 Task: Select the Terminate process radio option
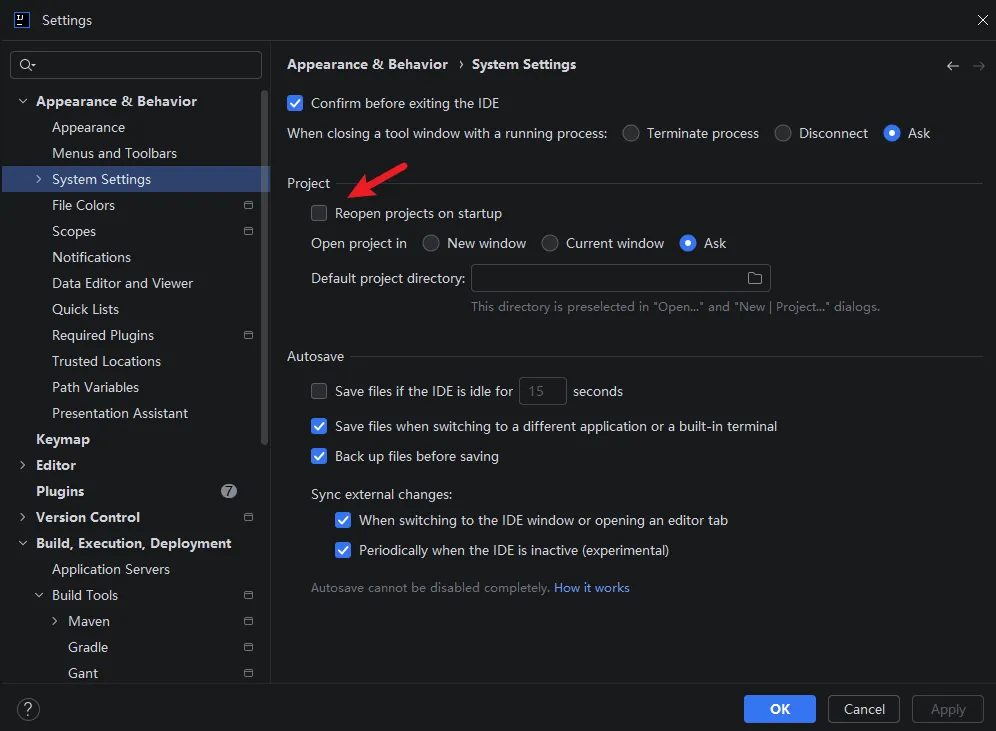[631, 133]
